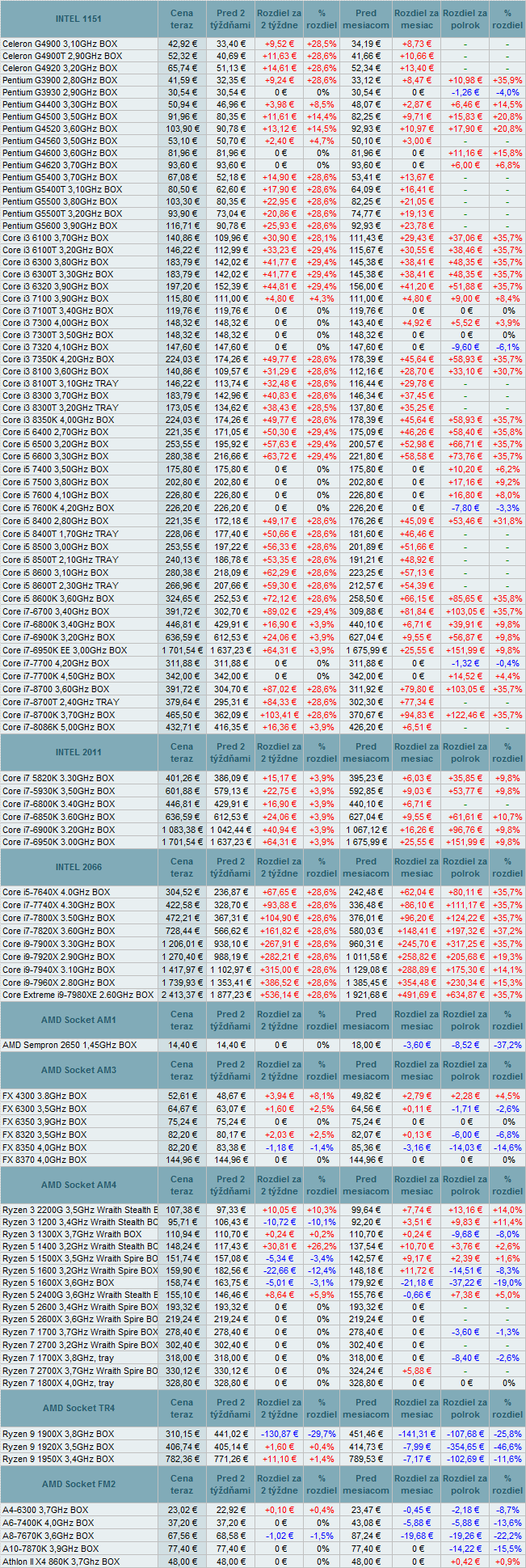Viewport: 526px width, 1568px height.
Task: Select Ryzen 3 2200G Wraith Stealth row name
Action: (80, 1210)
